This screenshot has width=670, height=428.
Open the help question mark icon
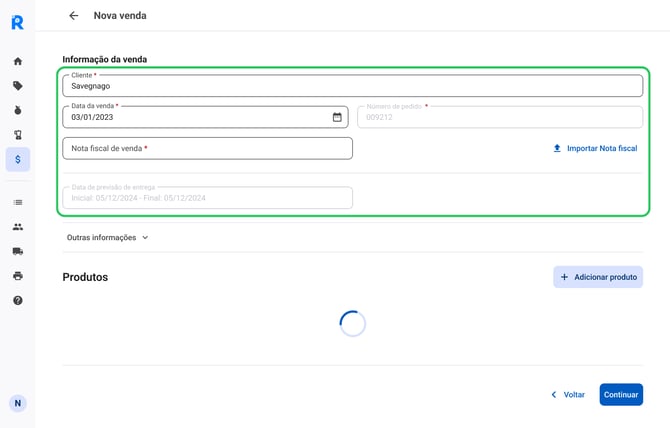point(18,300)
